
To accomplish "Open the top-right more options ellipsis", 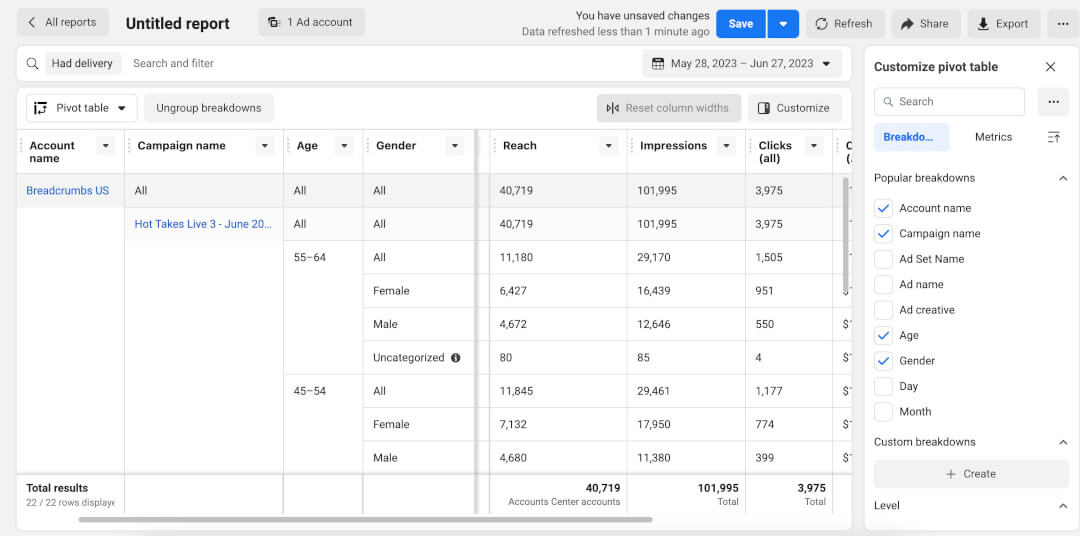I will coord(1062,24).
